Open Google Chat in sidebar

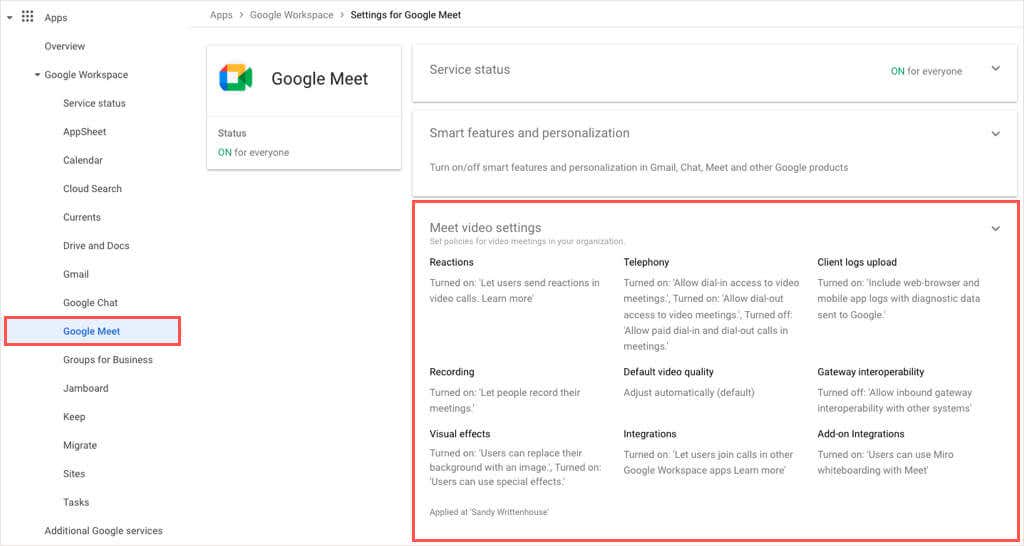pyautogui.click(x=90, y=303)
